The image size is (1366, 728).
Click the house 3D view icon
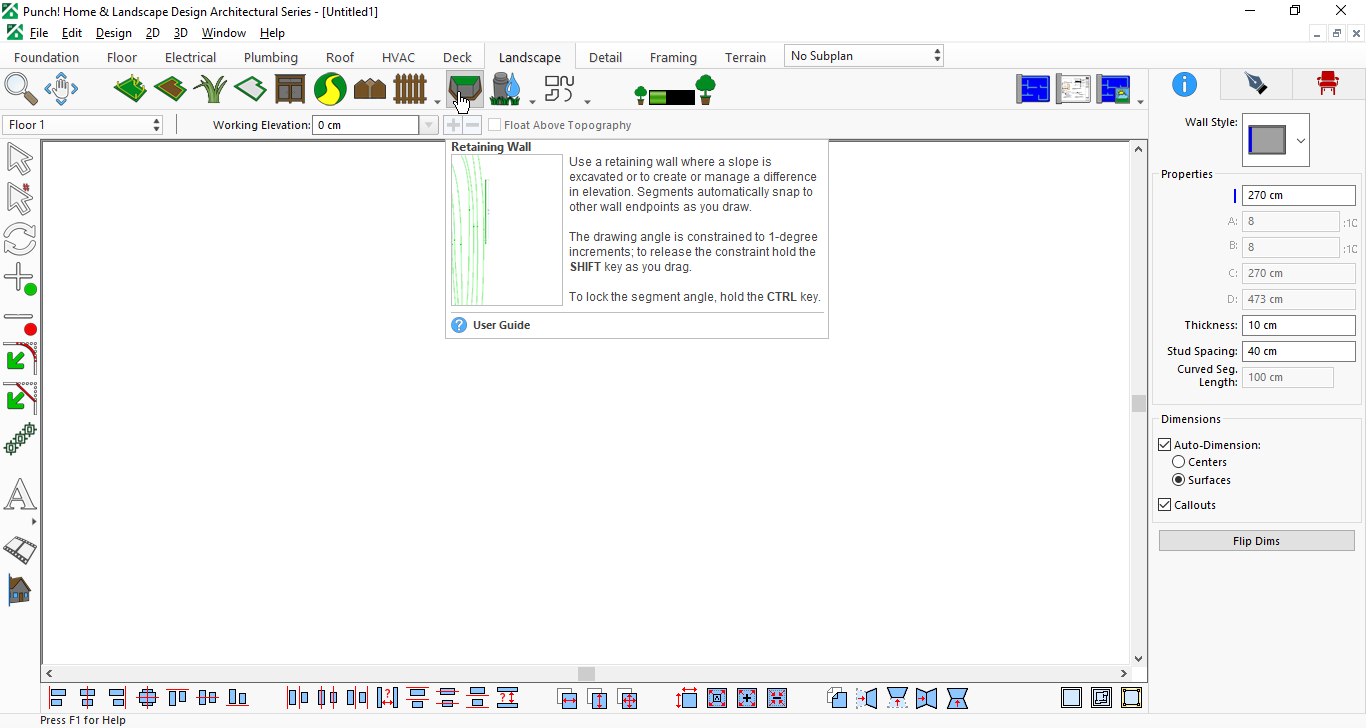tap(19, 589)
